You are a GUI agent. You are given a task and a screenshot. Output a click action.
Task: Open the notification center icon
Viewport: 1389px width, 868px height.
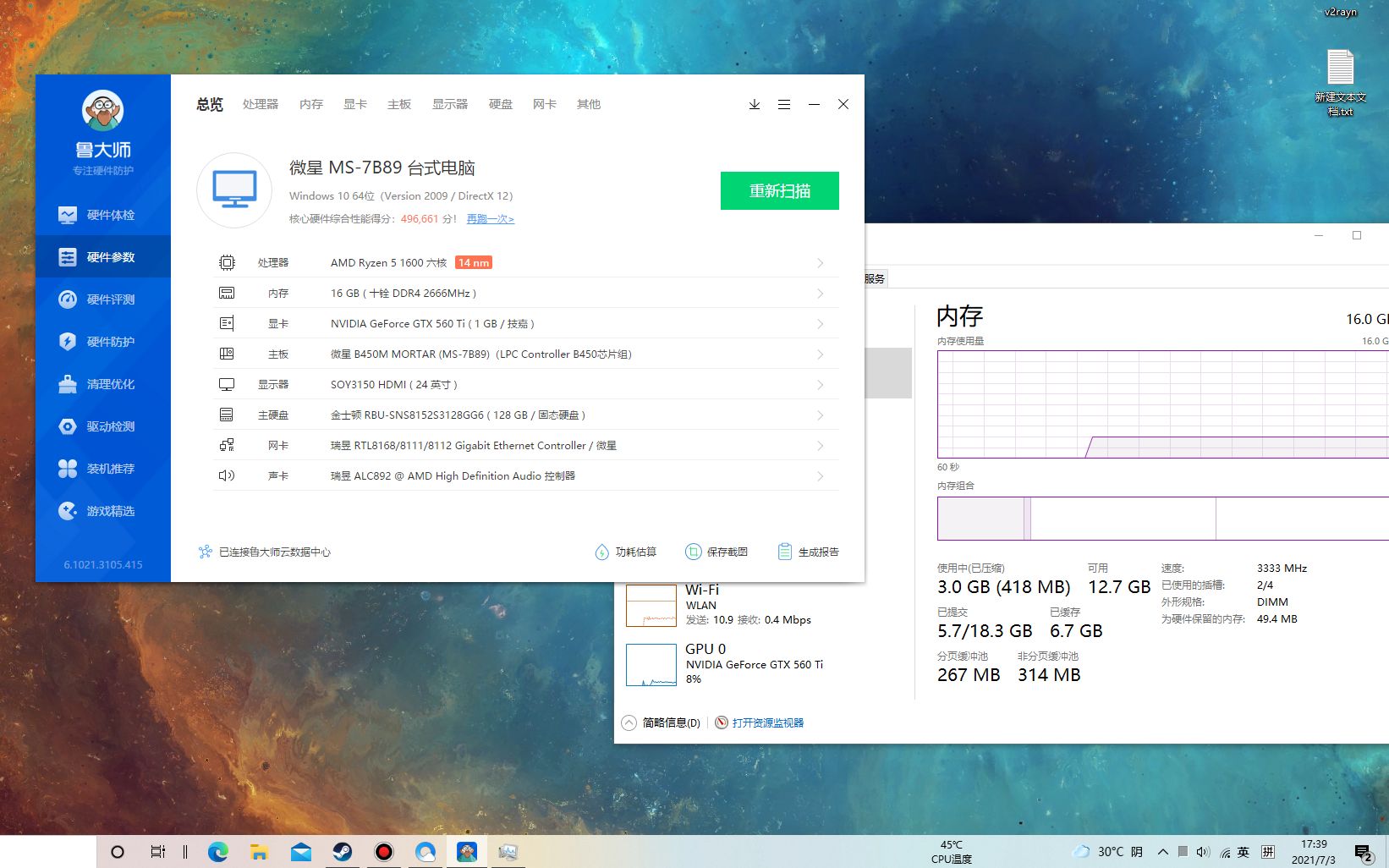point(1363,853)
